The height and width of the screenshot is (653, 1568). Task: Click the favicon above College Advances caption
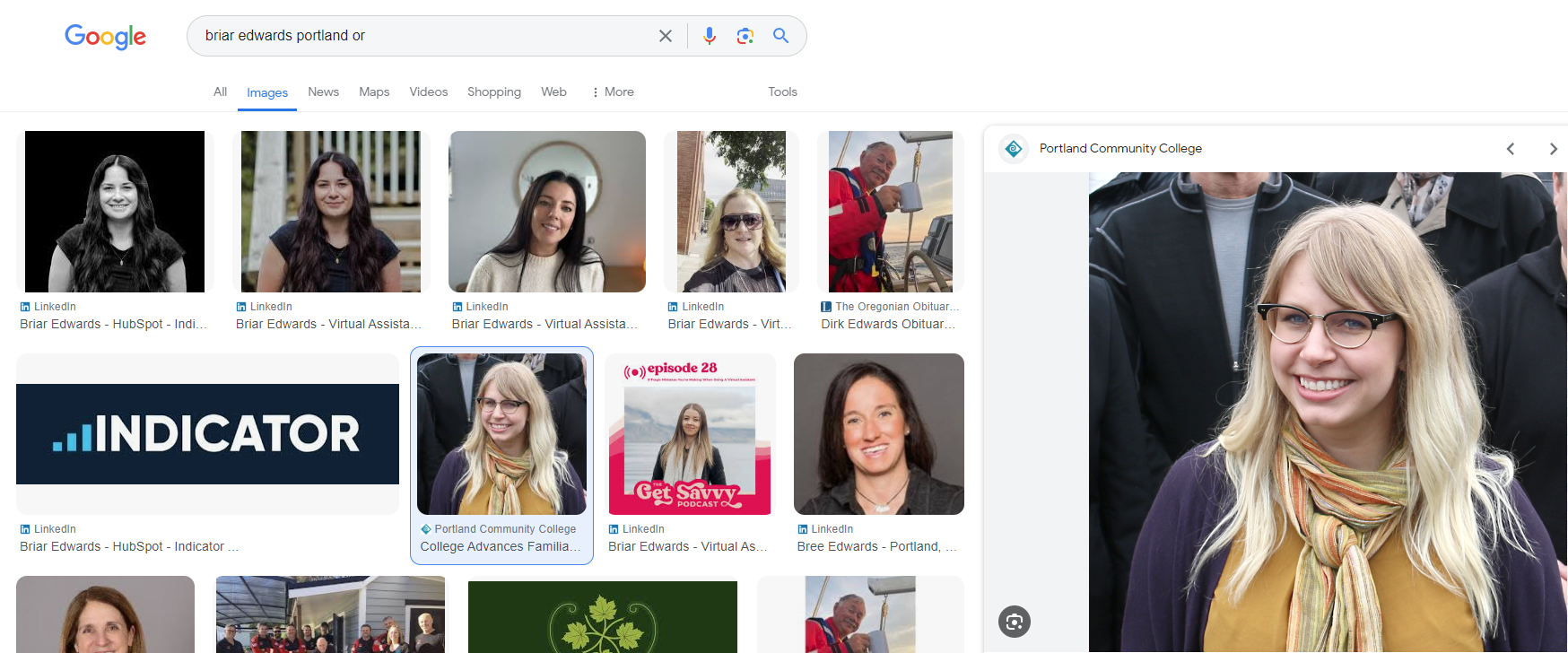click(426, 529)
